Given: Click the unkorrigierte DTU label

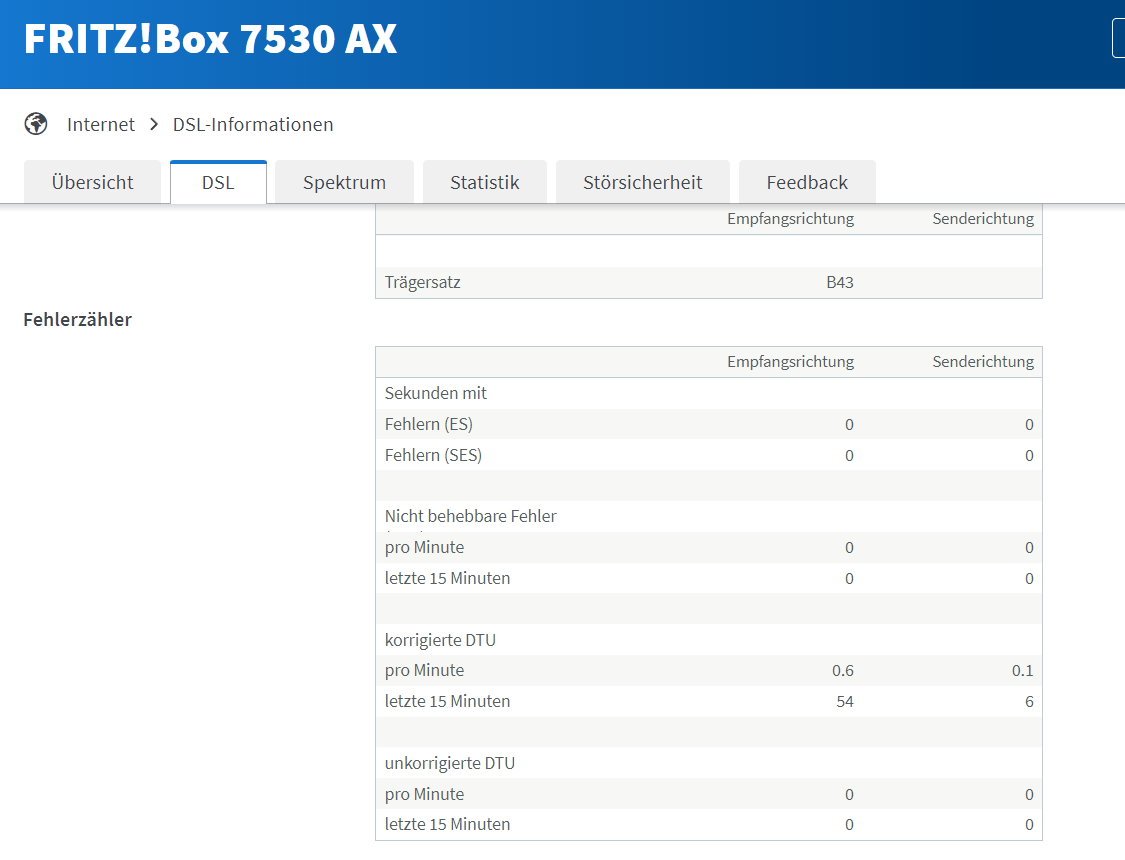Looking at the screenshot, I should click(450, 763).
